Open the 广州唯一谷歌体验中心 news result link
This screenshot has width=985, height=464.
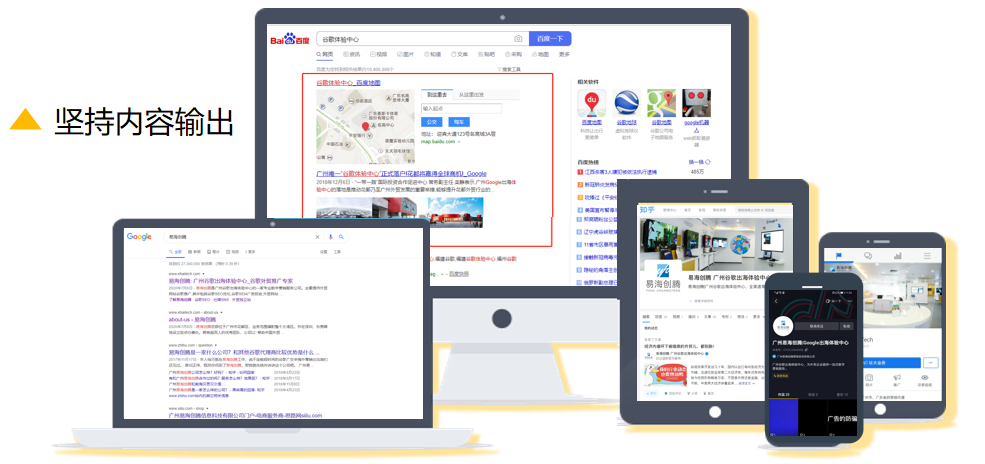(401, 173)
